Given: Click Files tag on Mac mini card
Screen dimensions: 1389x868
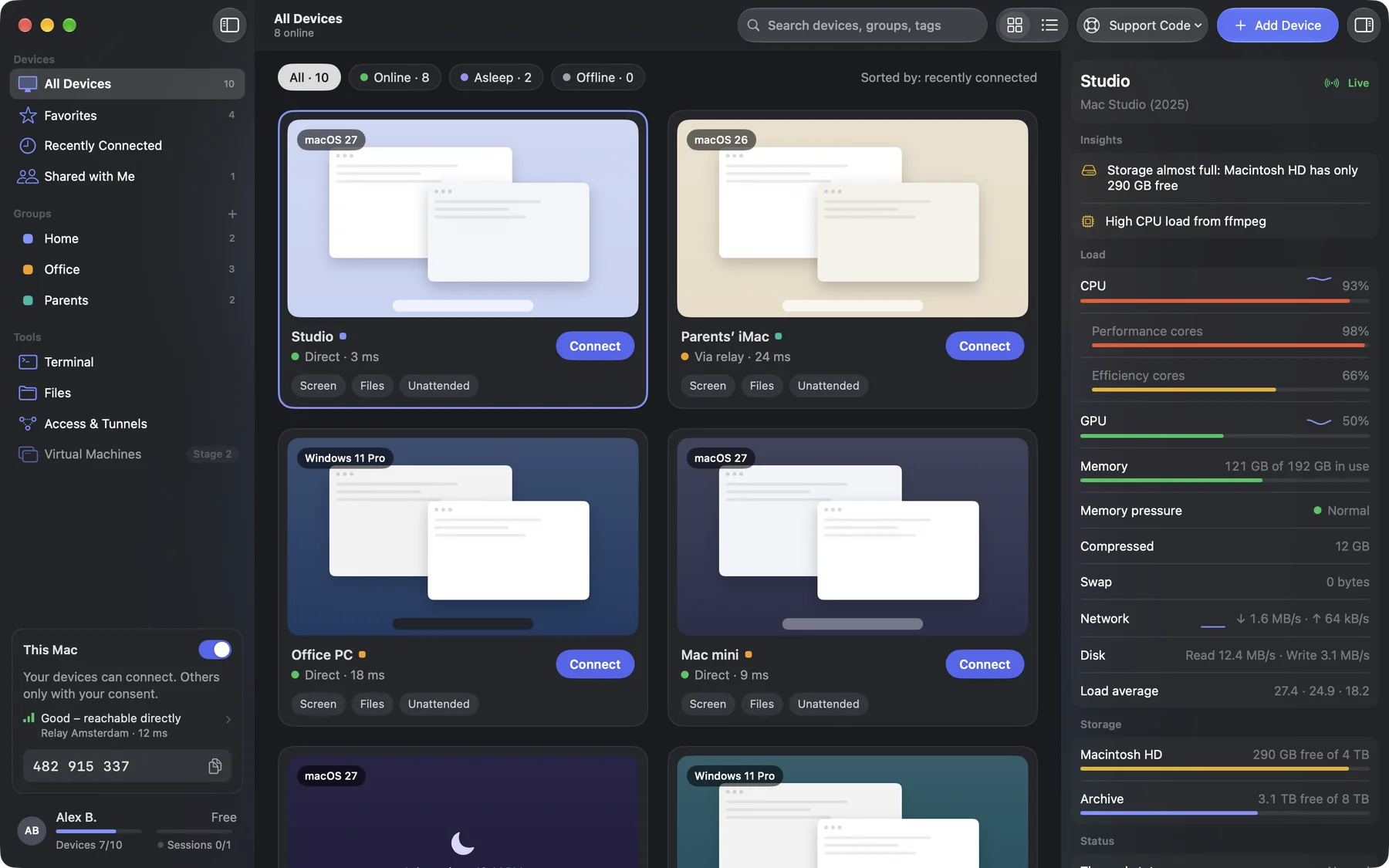Looking at the screenshot, I should click(762, 704).
